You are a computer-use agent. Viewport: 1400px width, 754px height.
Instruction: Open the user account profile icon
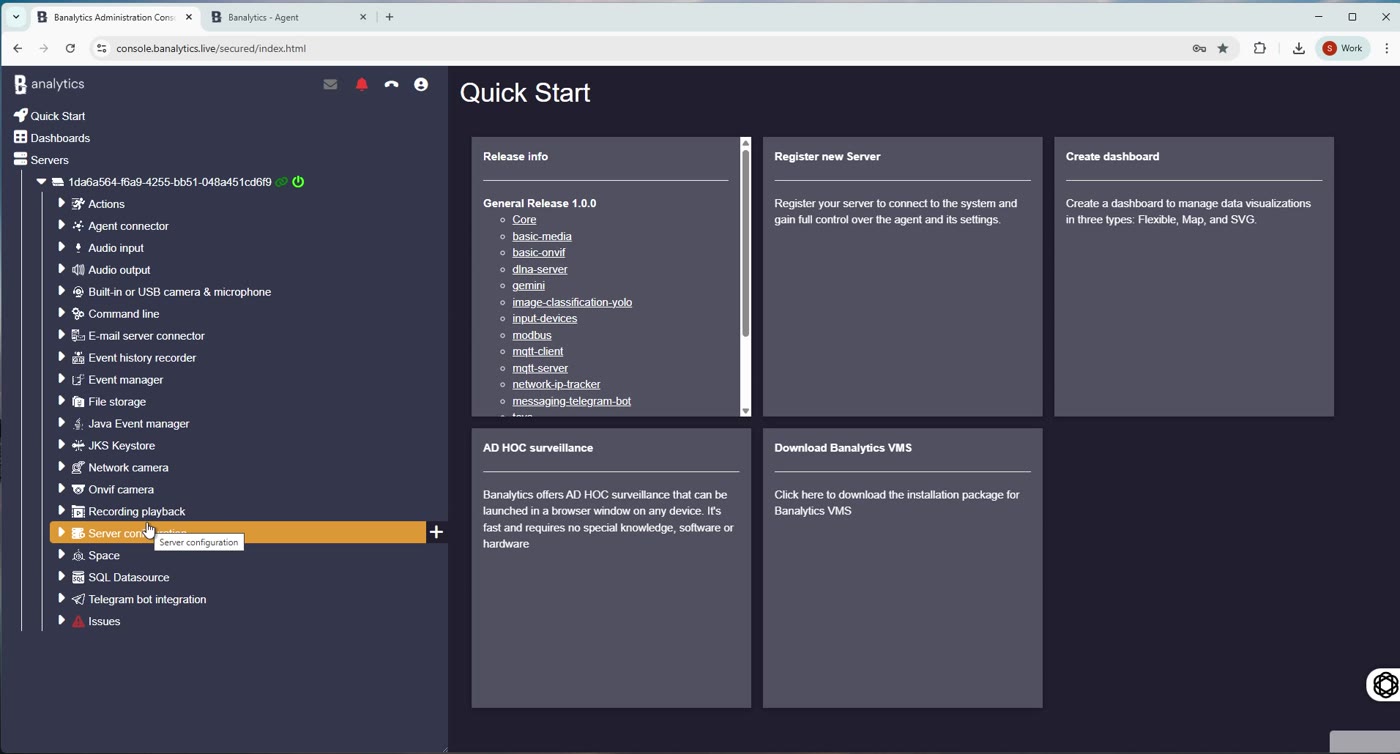coord(421,85)
